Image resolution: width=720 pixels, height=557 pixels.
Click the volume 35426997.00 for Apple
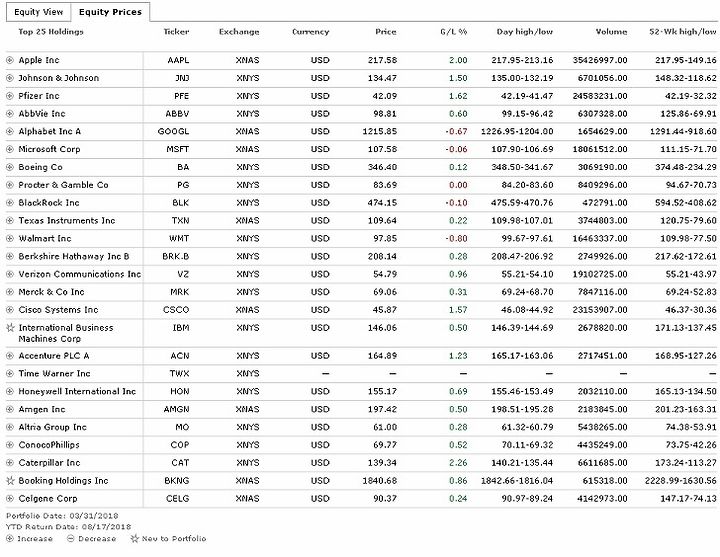coord(600,60)
